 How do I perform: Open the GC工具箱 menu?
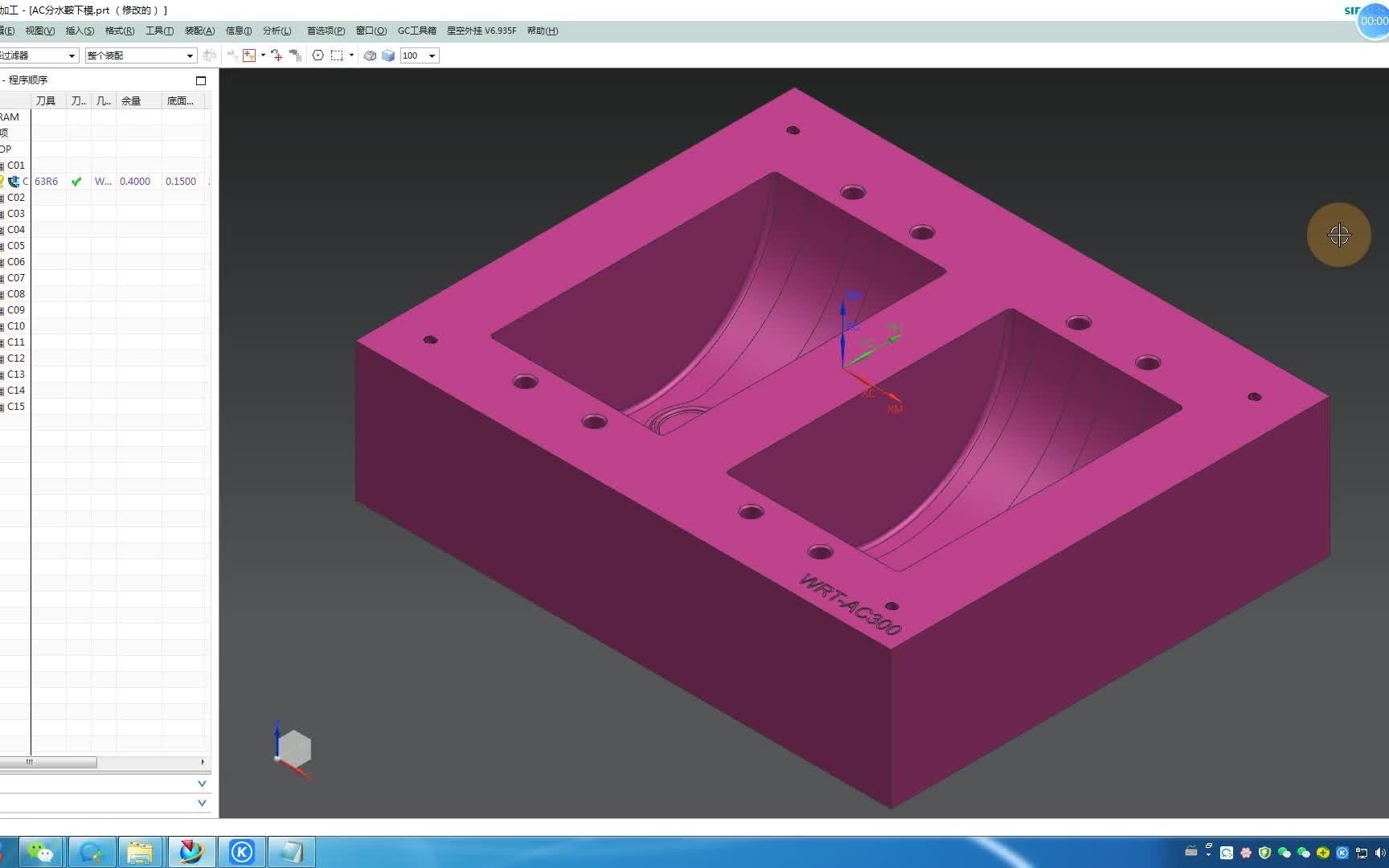[x=417, y=31]
